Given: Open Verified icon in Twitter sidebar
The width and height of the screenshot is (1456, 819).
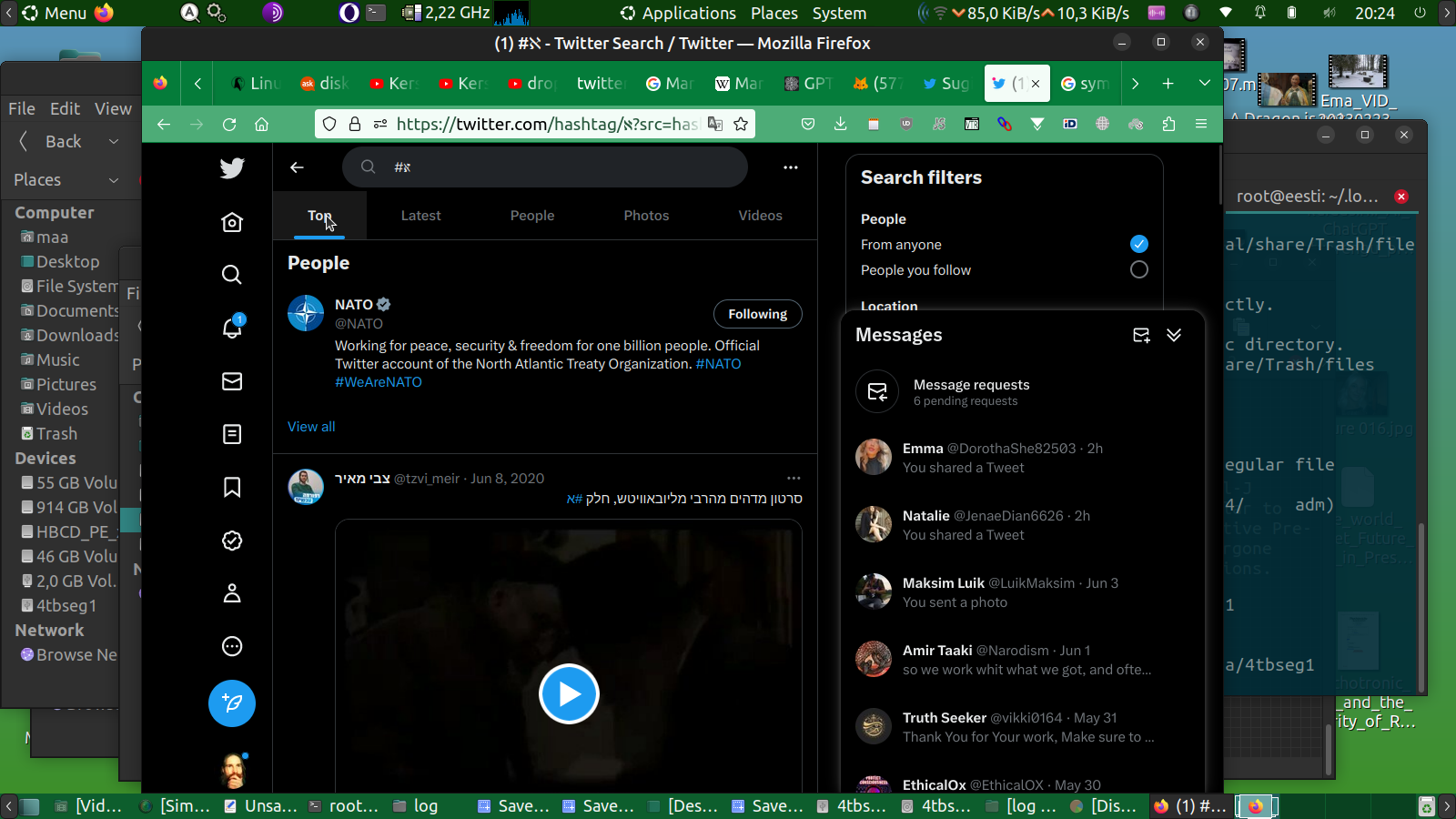Looking at the screenshot, I should point(232,541).
